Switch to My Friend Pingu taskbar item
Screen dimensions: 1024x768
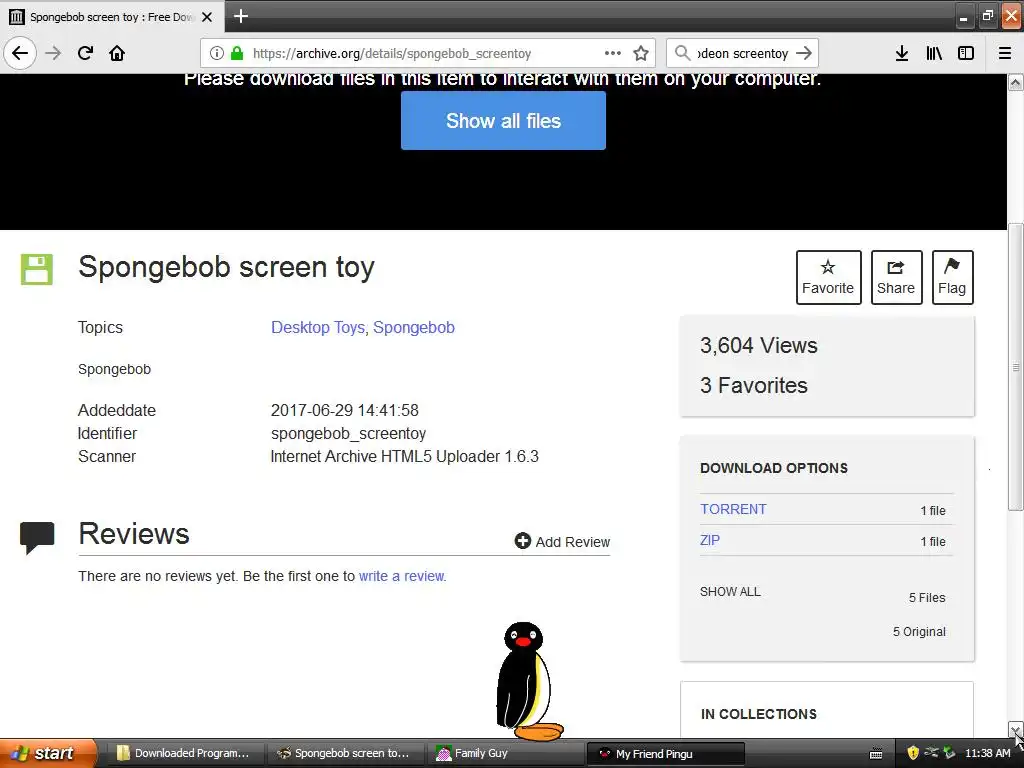[665, 753]
